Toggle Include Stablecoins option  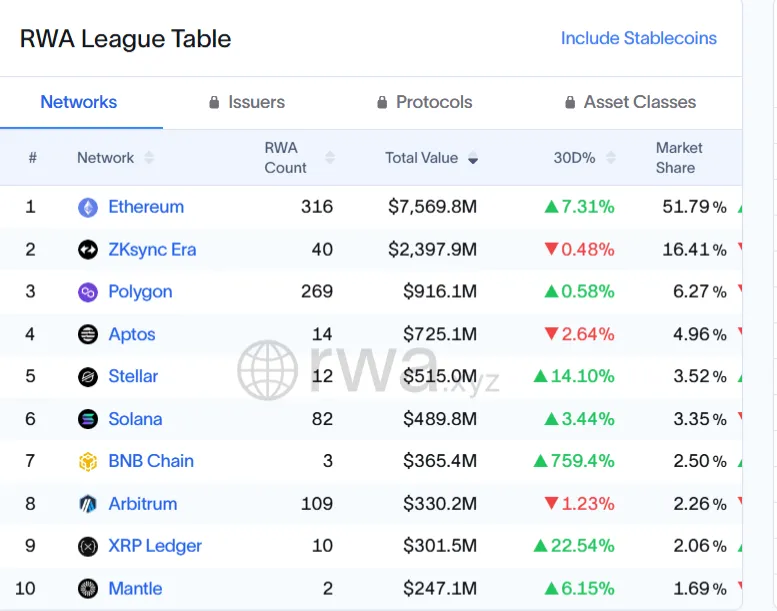click(638, 38)
